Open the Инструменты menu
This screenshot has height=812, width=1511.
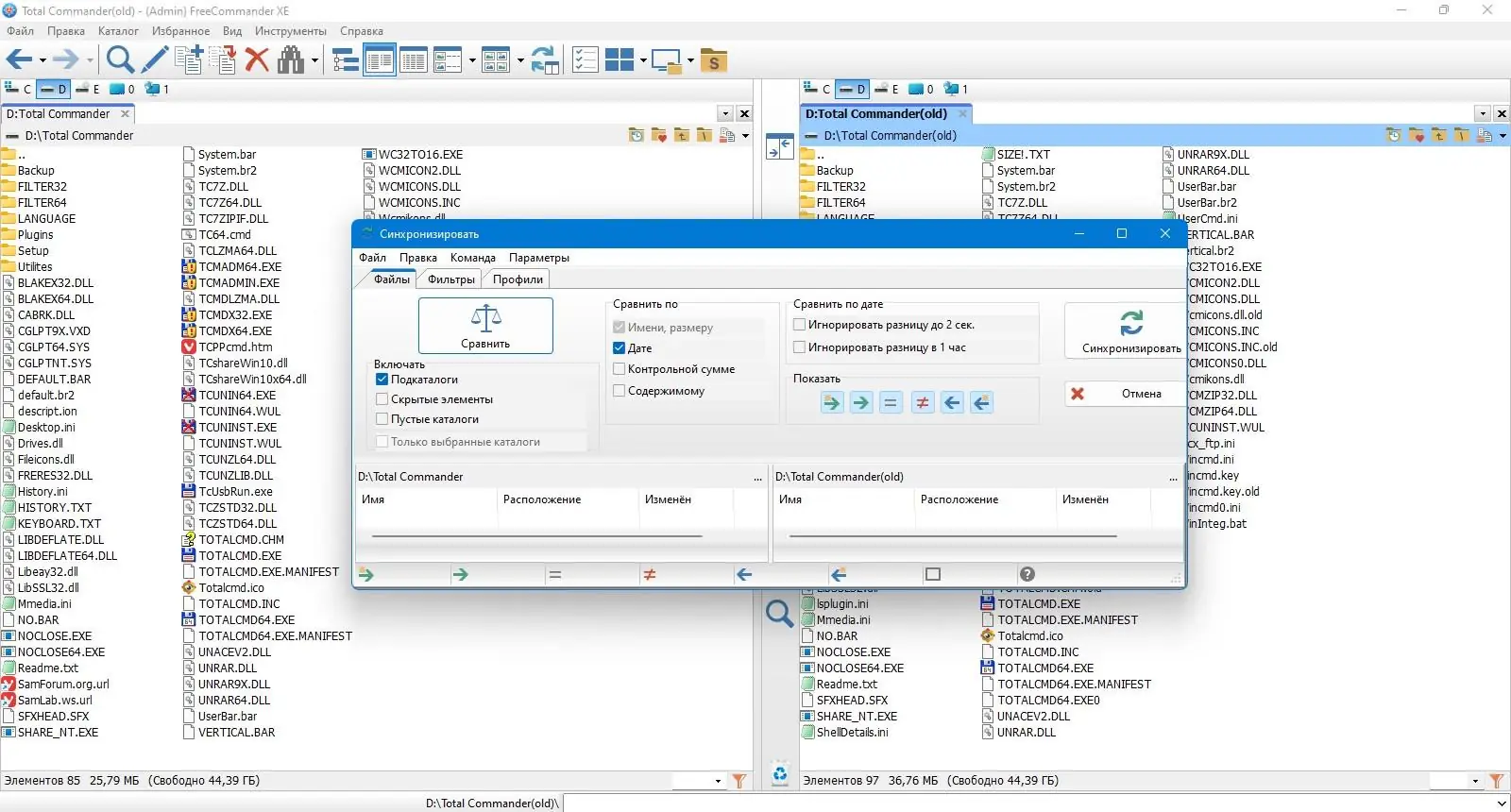point(290,31)
